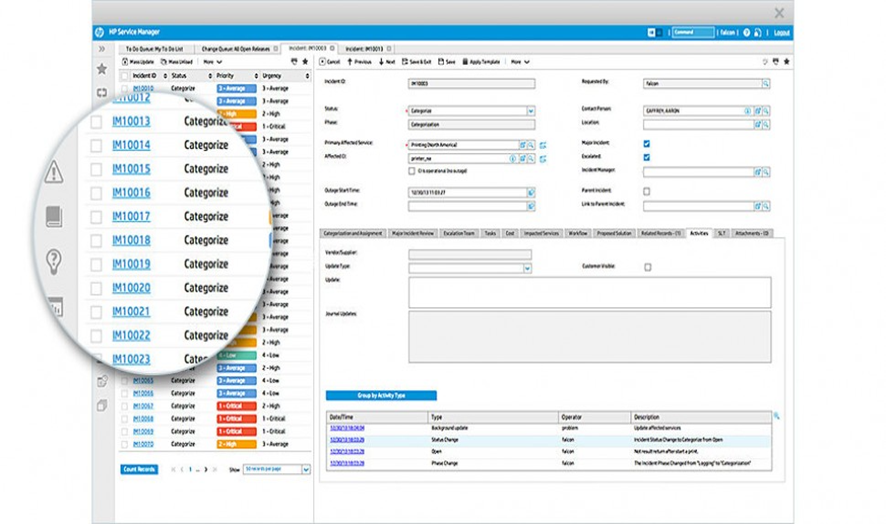Viewport: 886px width, 524px height.
Task: Check the Customer Visible checkbox
Action: coord(648,267)
